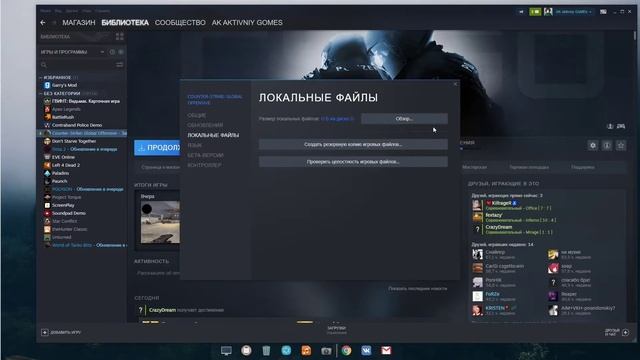Click verify integrity of game files button

tap(353, 162)
